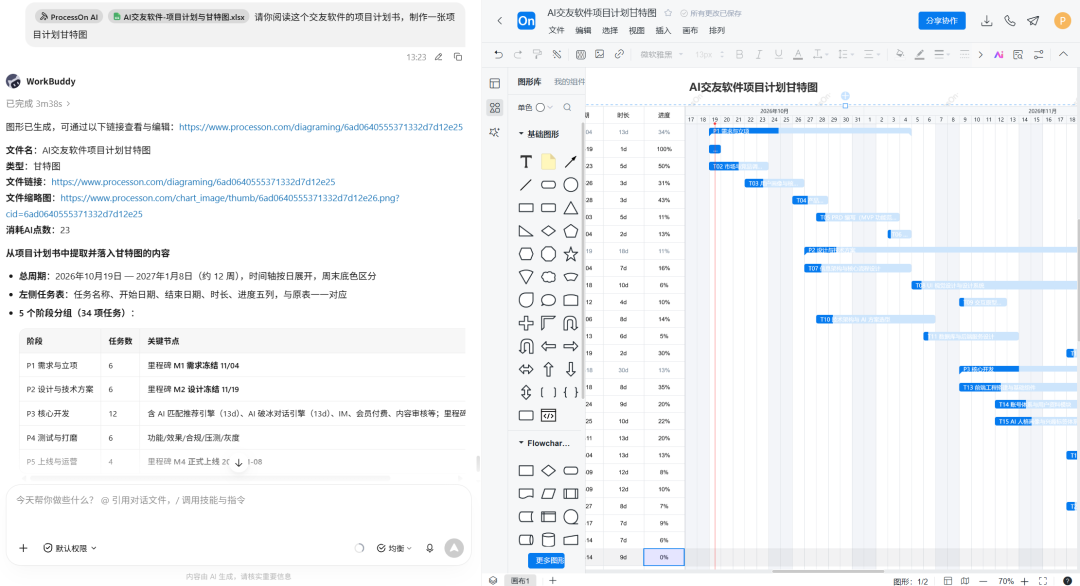Click the paper plane publish icon
The width and height of the screenshot is (1080, 586).
click(x=1033, y=21)
